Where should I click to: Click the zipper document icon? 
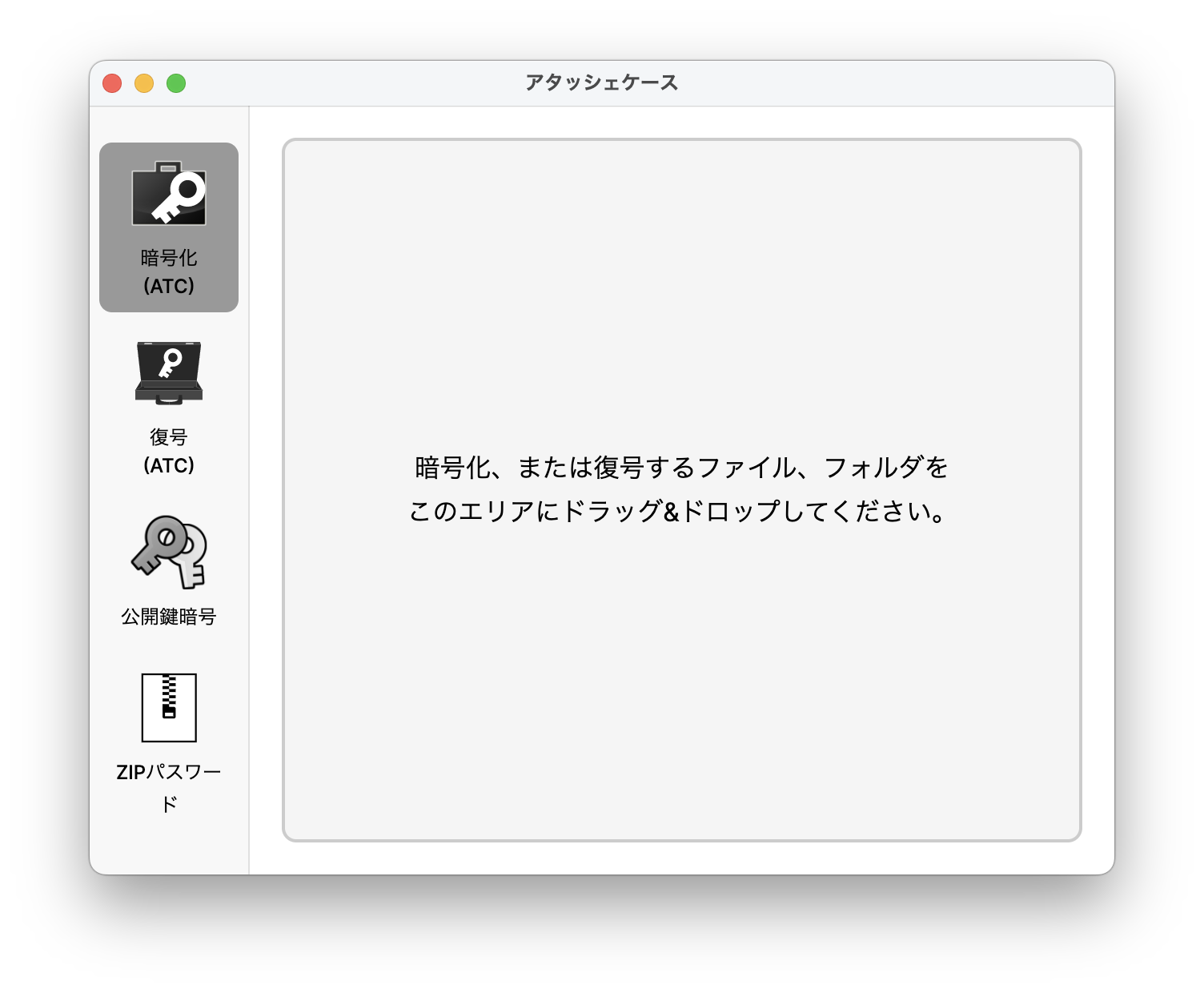click(x=168, y=706)
